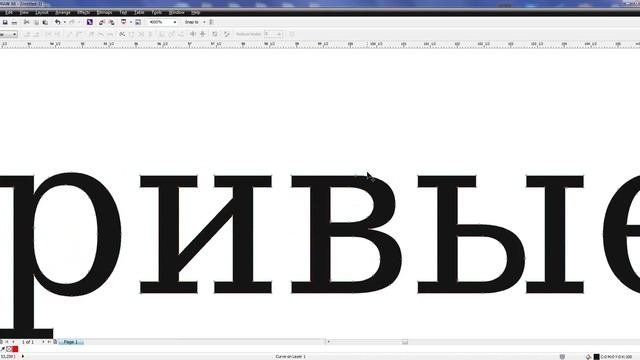Click the Delete nodes icon
The width and height of the screenshot is (640, 360).
[x=36, y=34]
